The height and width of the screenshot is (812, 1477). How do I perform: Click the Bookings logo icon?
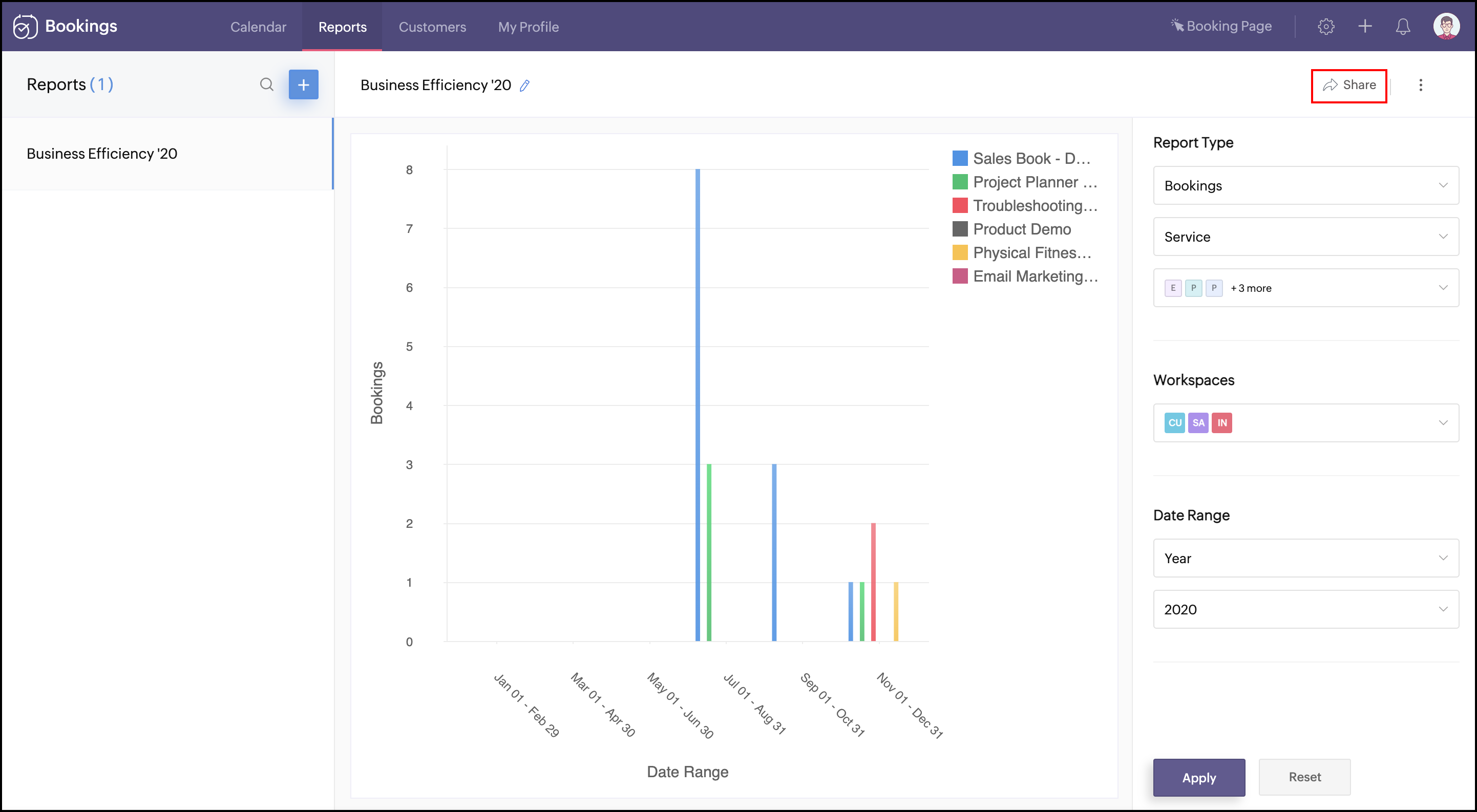(25, 26)
